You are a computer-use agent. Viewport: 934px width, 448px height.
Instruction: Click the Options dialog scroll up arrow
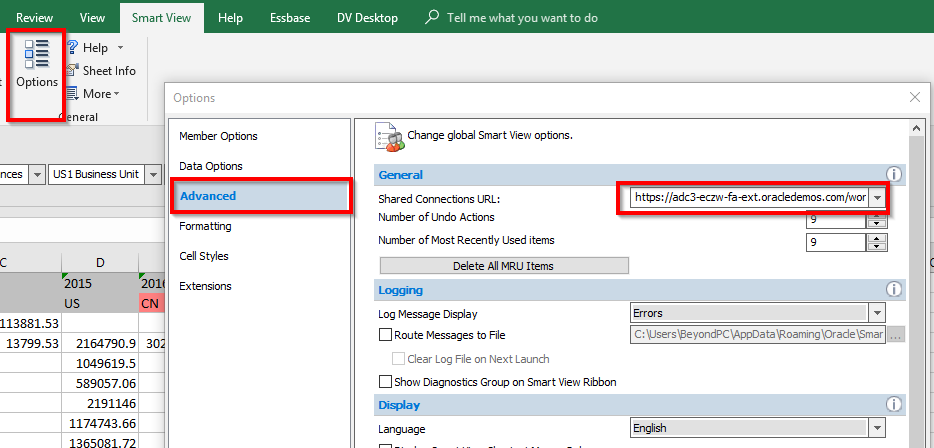pos(916,127)
